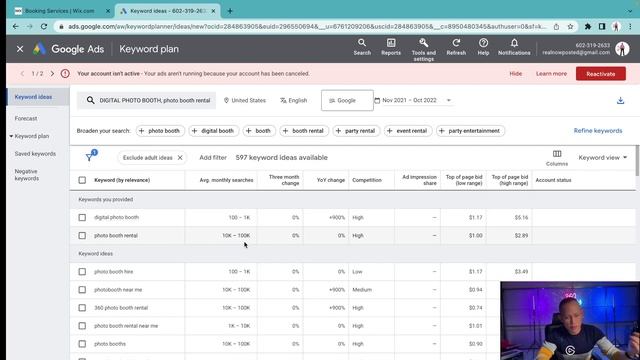
Task: Open the language selector English
Action: tap(293, 100)
